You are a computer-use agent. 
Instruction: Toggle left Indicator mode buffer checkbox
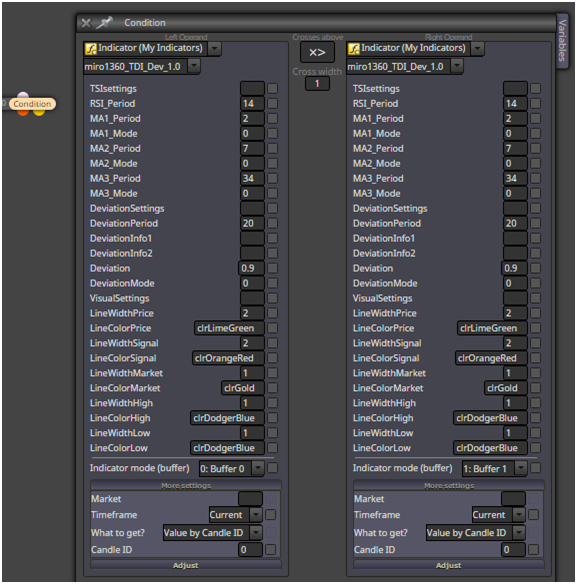tap(272, 468)
